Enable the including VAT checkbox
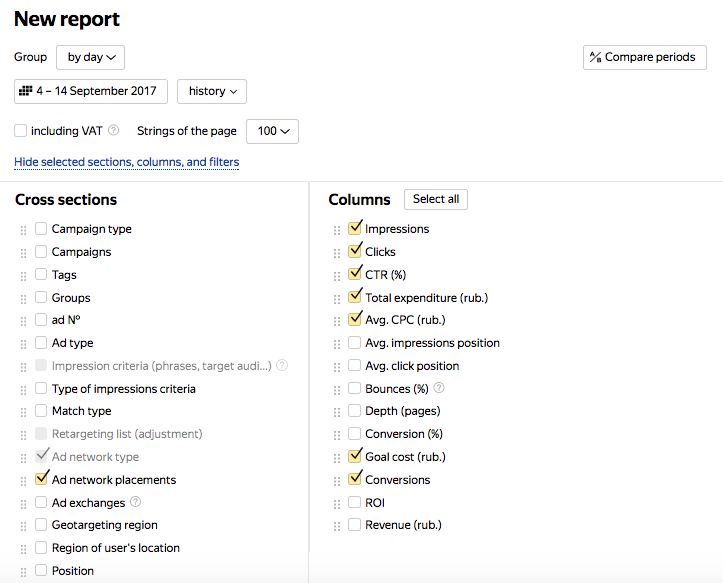The width and height of the screenshot is (723, 583). [x=21, y=130]
